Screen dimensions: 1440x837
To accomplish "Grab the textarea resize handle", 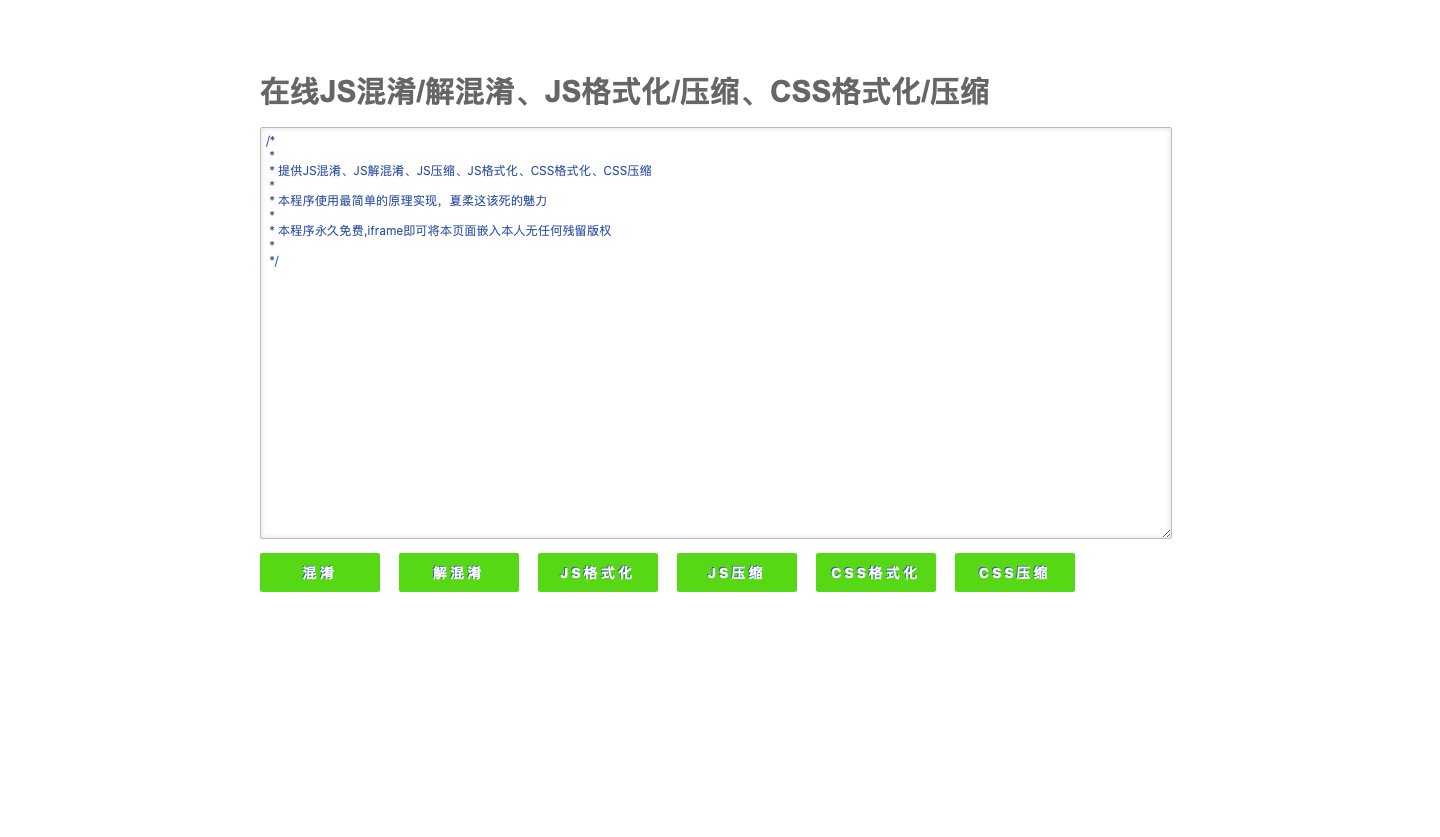I will pyautogui.click(x=1166, y=533).
